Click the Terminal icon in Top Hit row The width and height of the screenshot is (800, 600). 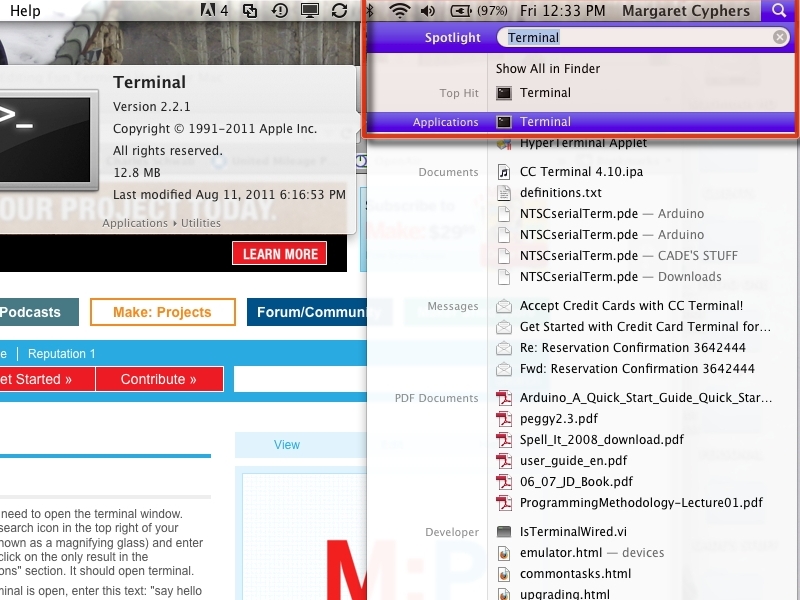[x=504, y=93]
